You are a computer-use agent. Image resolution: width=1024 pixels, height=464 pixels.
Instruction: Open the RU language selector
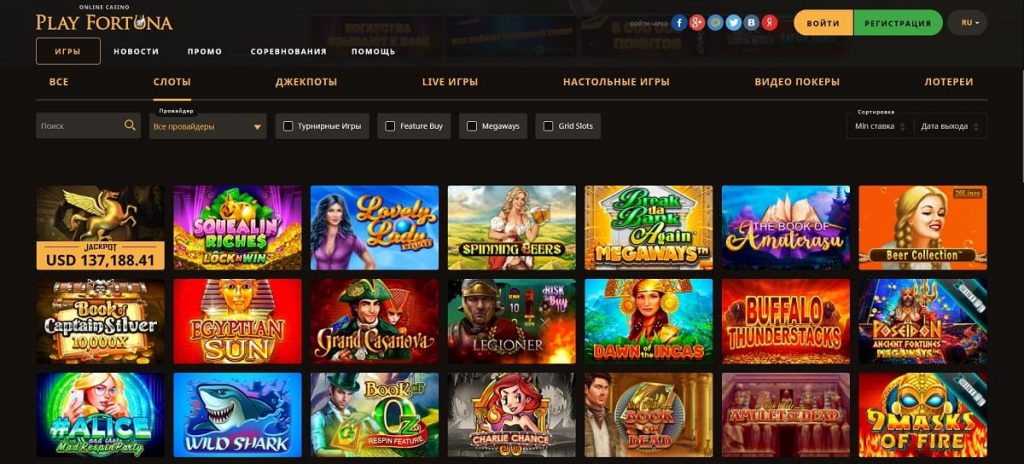(967, 23)
